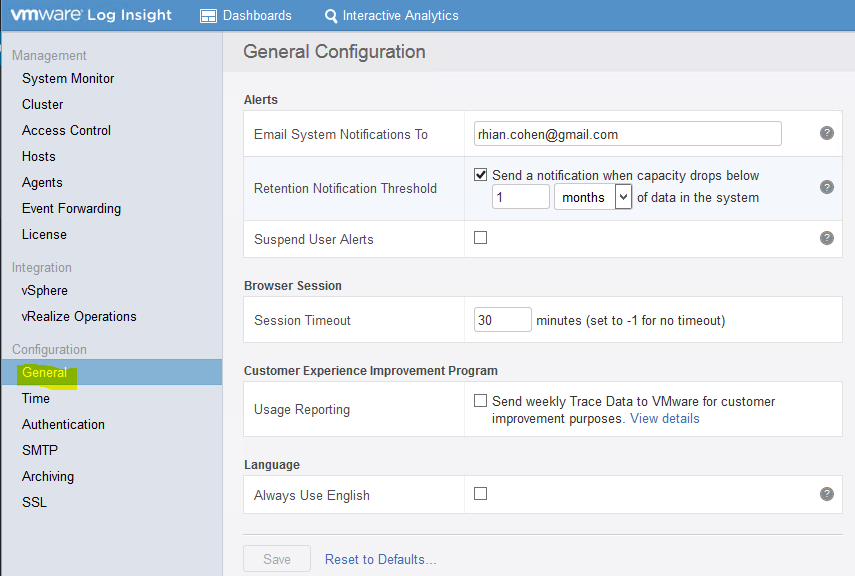This screenshot has height=576, width=855.
Task: Go to Event Forwarding
Action: [x=71, y=208]
